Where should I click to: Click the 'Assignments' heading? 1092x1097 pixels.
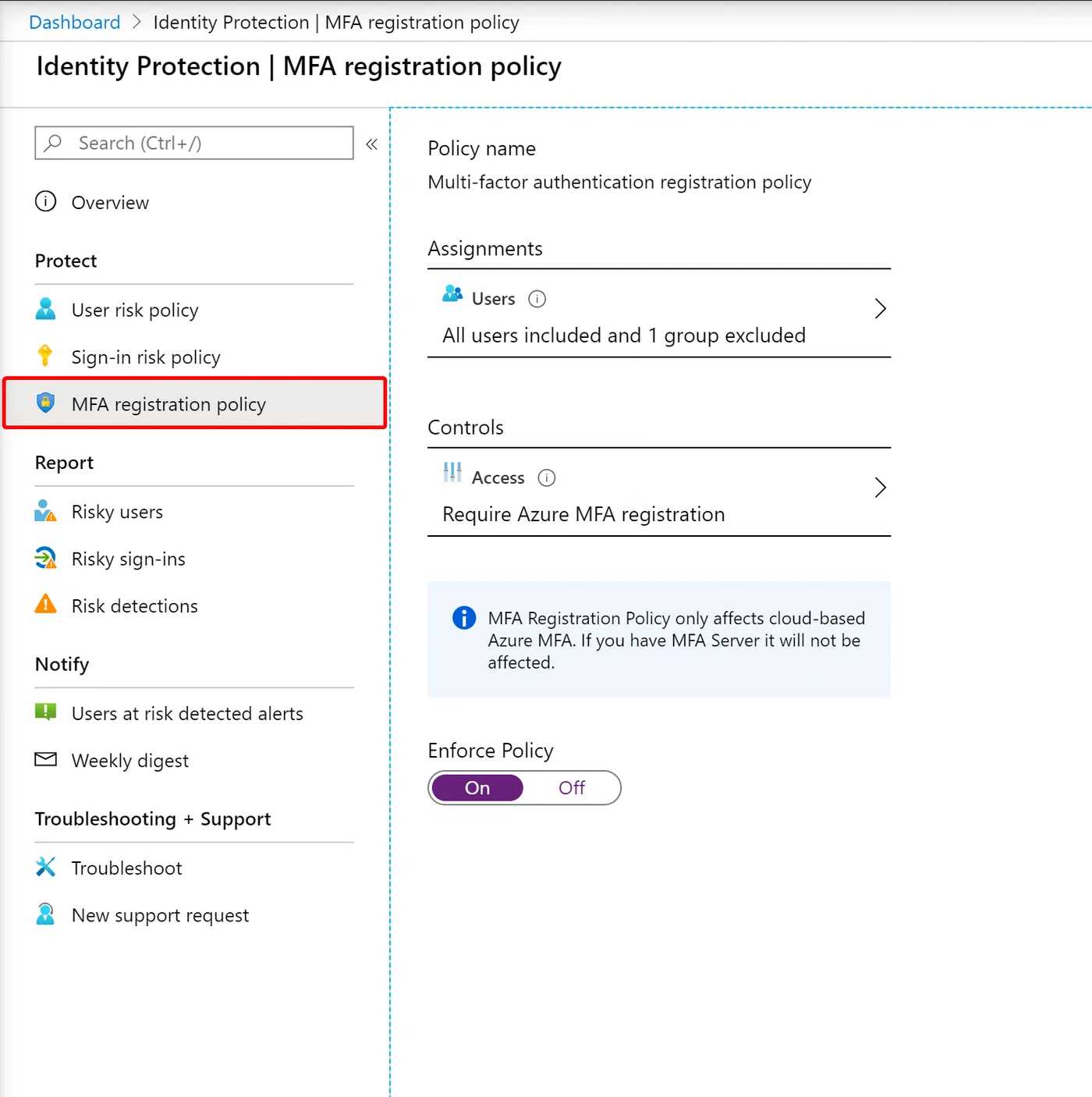(x=485, y=248)
